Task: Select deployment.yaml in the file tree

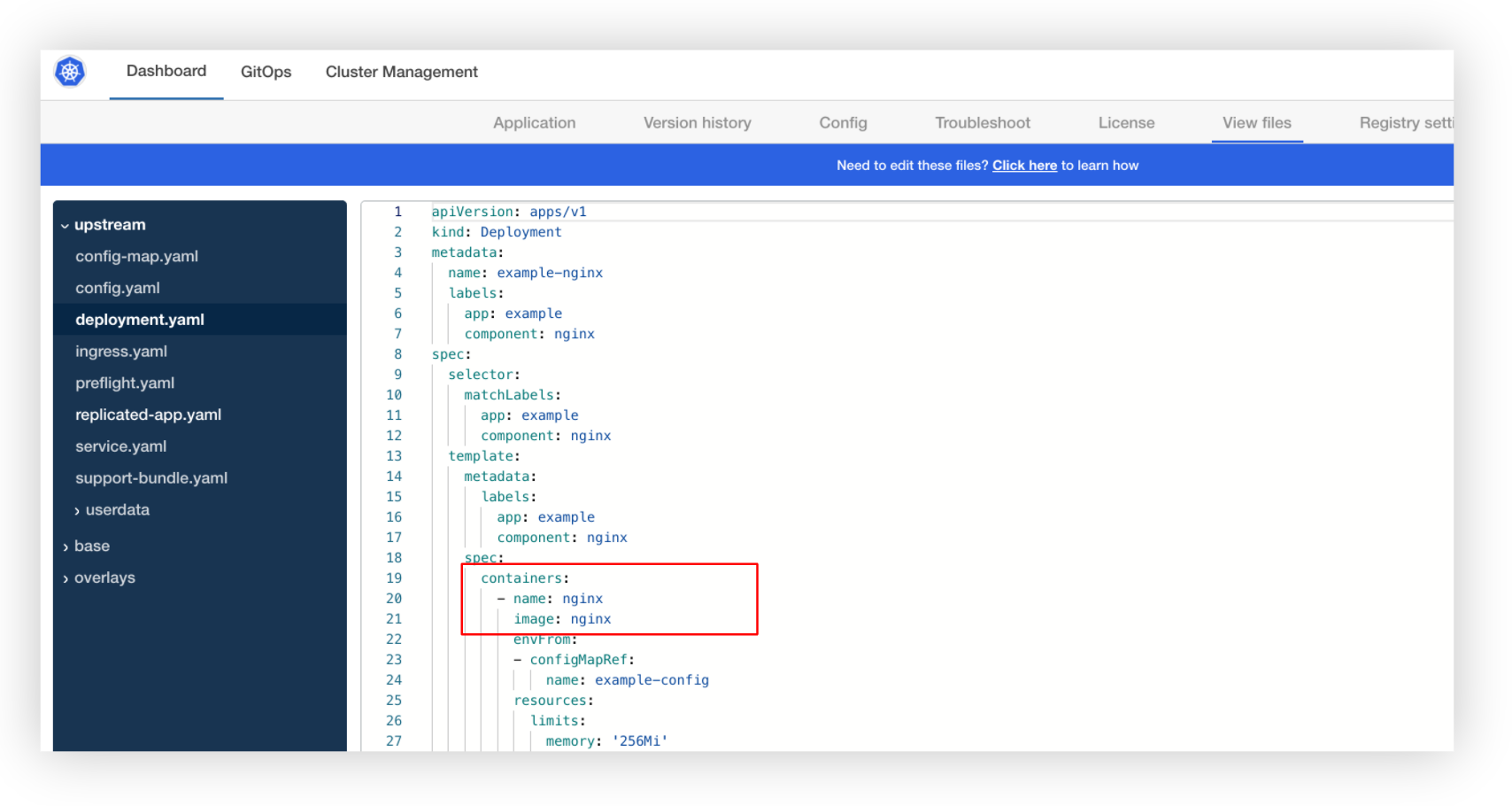Action: click(x=140, y=320)
